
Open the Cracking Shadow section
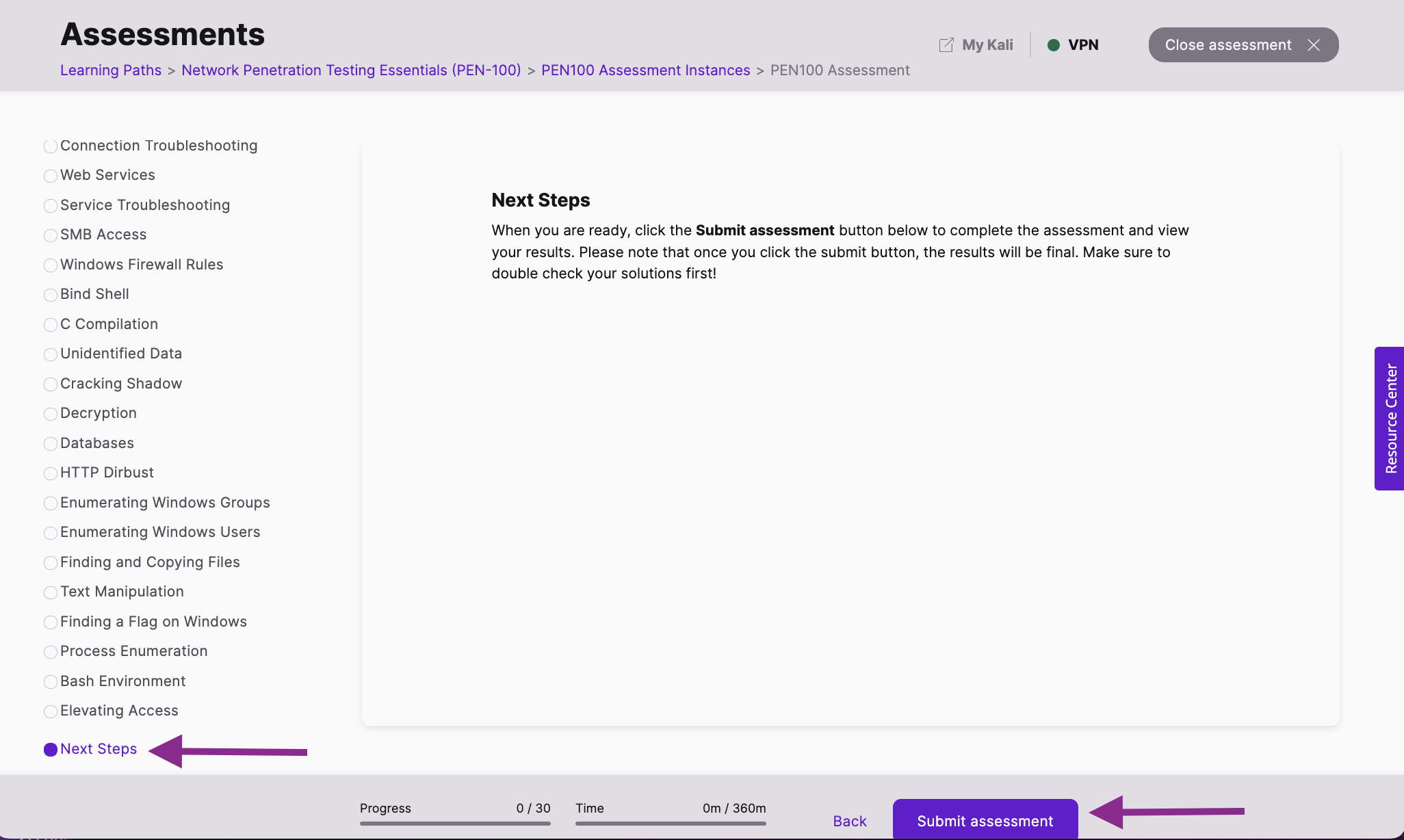coord(121,384)
